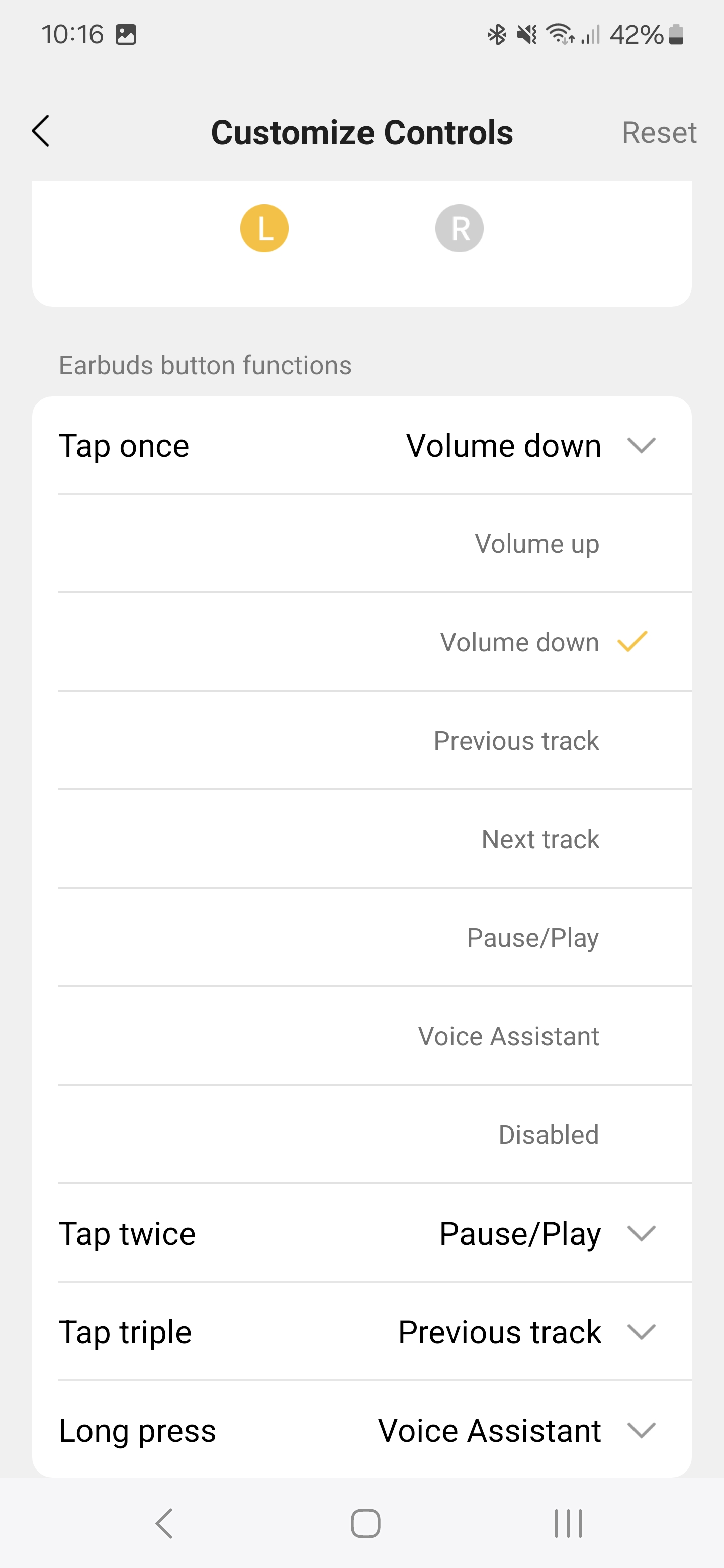The image size is (724, 1568).
Task: Pick Voice Assistant from the options list
Action: (508, 1037)
